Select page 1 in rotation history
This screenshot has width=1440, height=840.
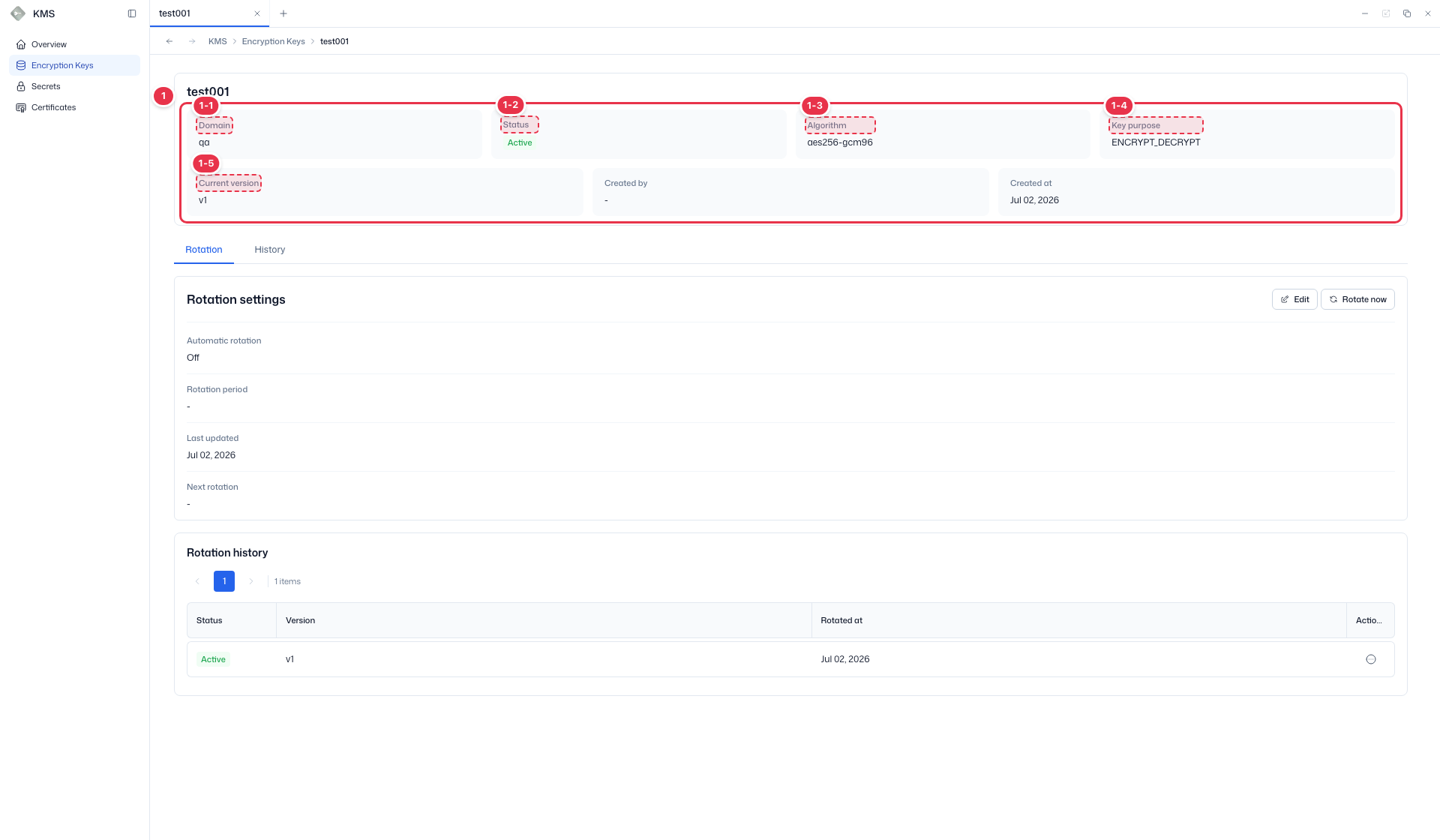[224, 581]
